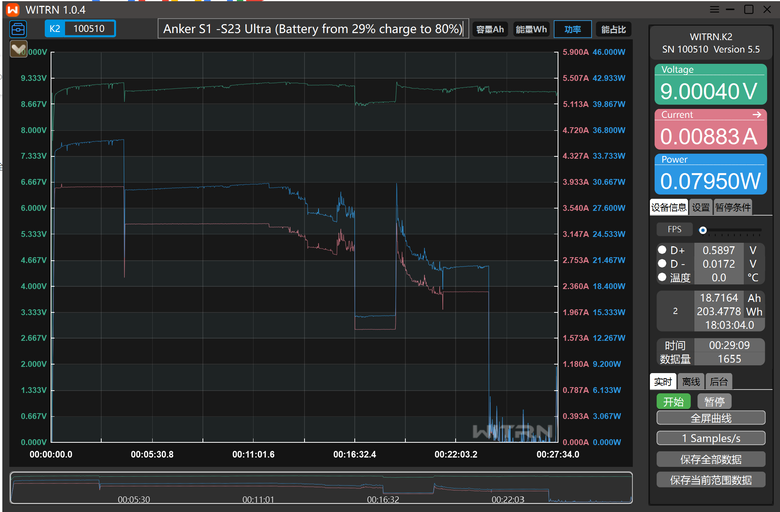Click the 全屏曲线 fullscreen curve button

710,418
